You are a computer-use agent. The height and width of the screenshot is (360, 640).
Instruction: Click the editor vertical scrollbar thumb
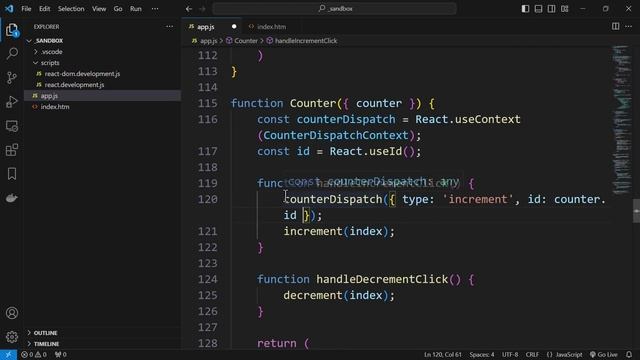pos(636,211)
